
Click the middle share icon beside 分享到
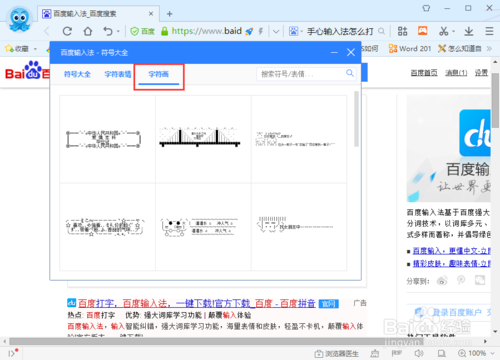click(461, 280)
